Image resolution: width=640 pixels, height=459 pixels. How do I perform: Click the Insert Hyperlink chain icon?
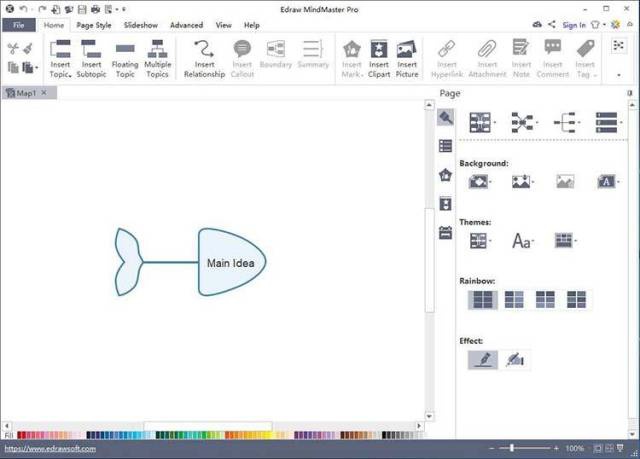coord(447,49)
